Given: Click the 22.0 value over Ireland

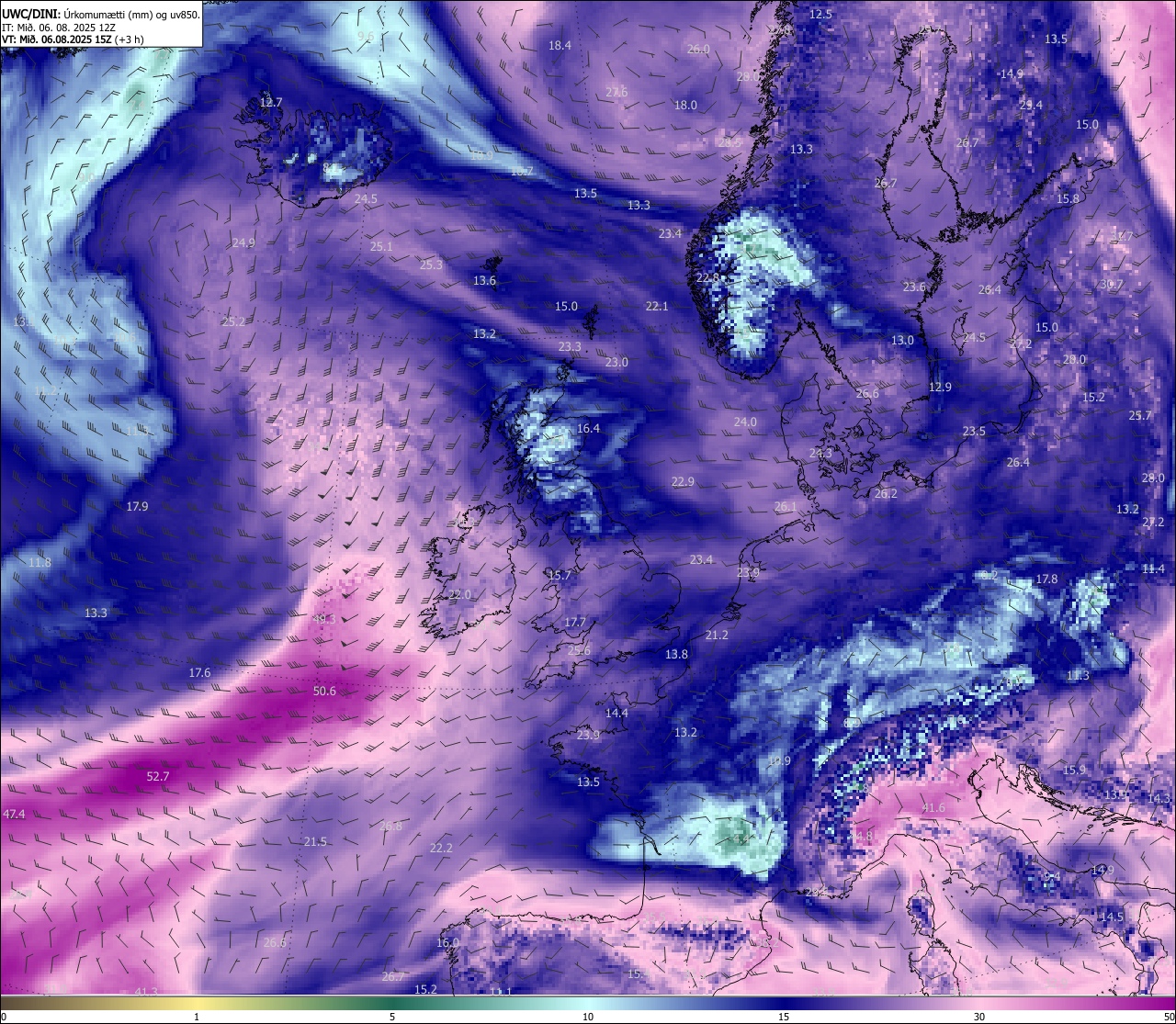Looking at the screenshot, I should click(x=459, y=595).
